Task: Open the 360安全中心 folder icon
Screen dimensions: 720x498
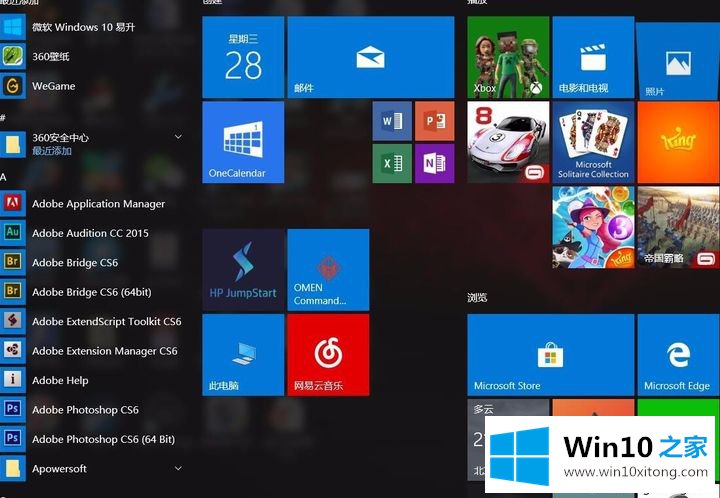Action: click(12, 144)
